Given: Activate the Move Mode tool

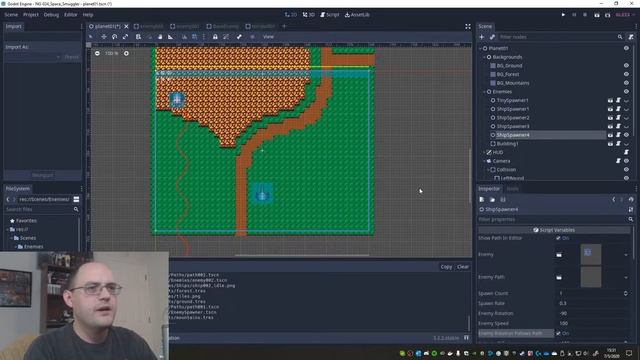Looking at the screenshot, I should pyautogui.click(x=104, y=37).
